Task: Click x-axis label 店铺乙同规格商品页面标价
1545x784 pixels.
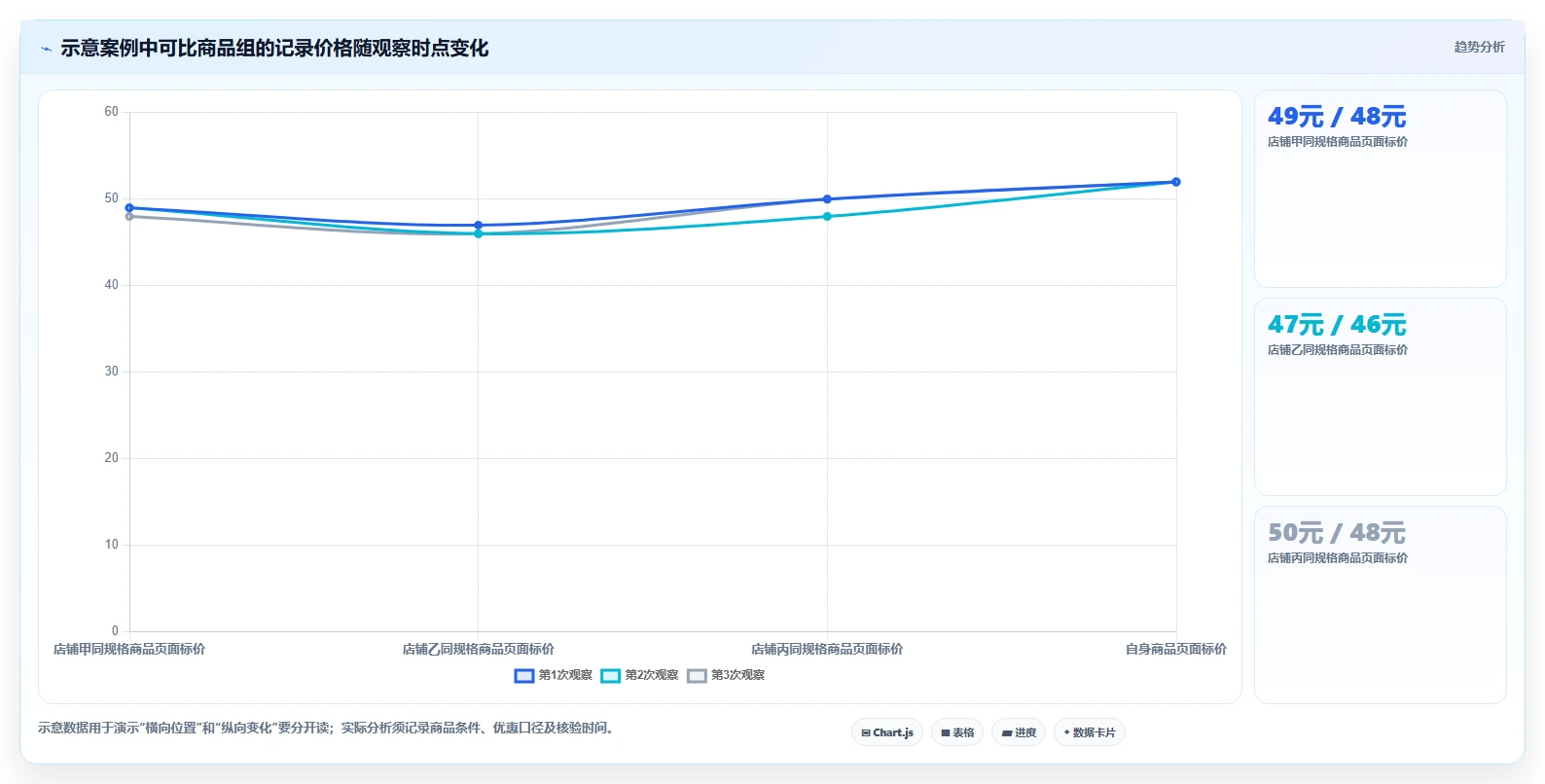Action: pyautogui.click(x=478, y=649)
